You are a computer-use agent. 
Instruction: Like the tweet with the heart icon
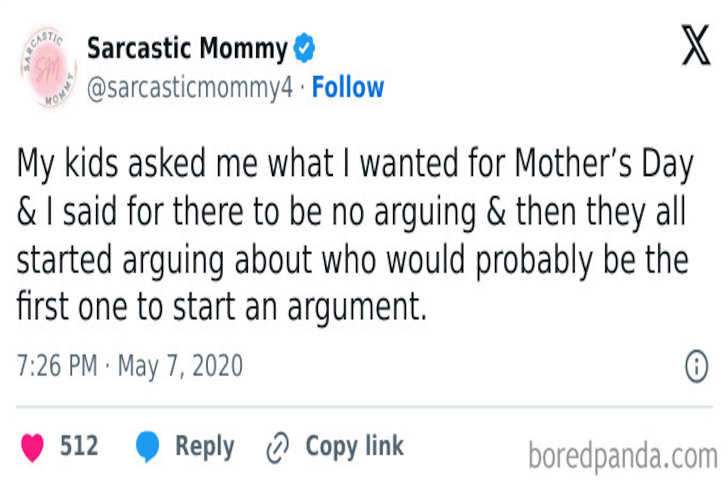(x=33, y=447)
